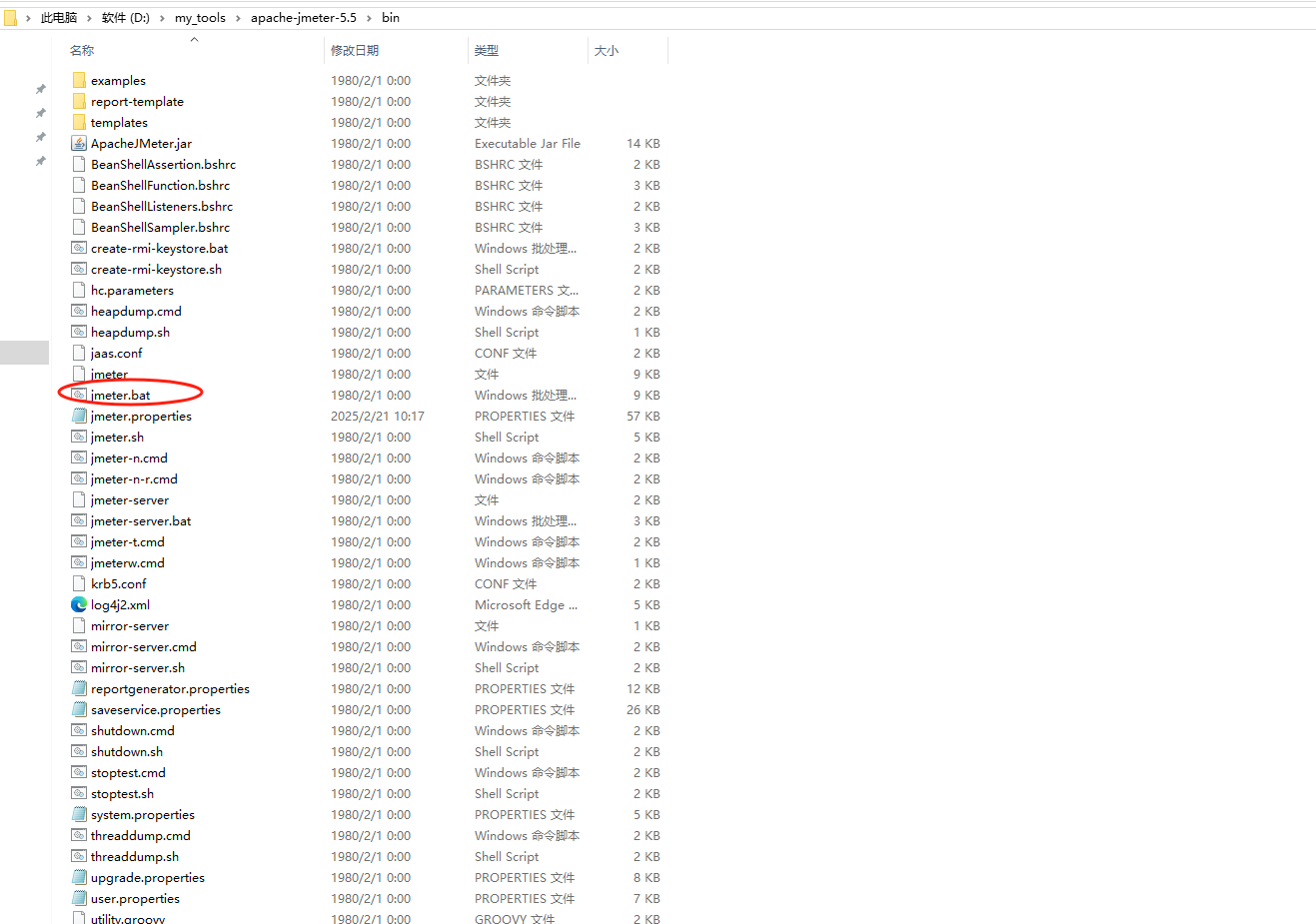Click the 14 KB size cell
This screenshot has width=1316, height=924.
[x=644, y=143]
